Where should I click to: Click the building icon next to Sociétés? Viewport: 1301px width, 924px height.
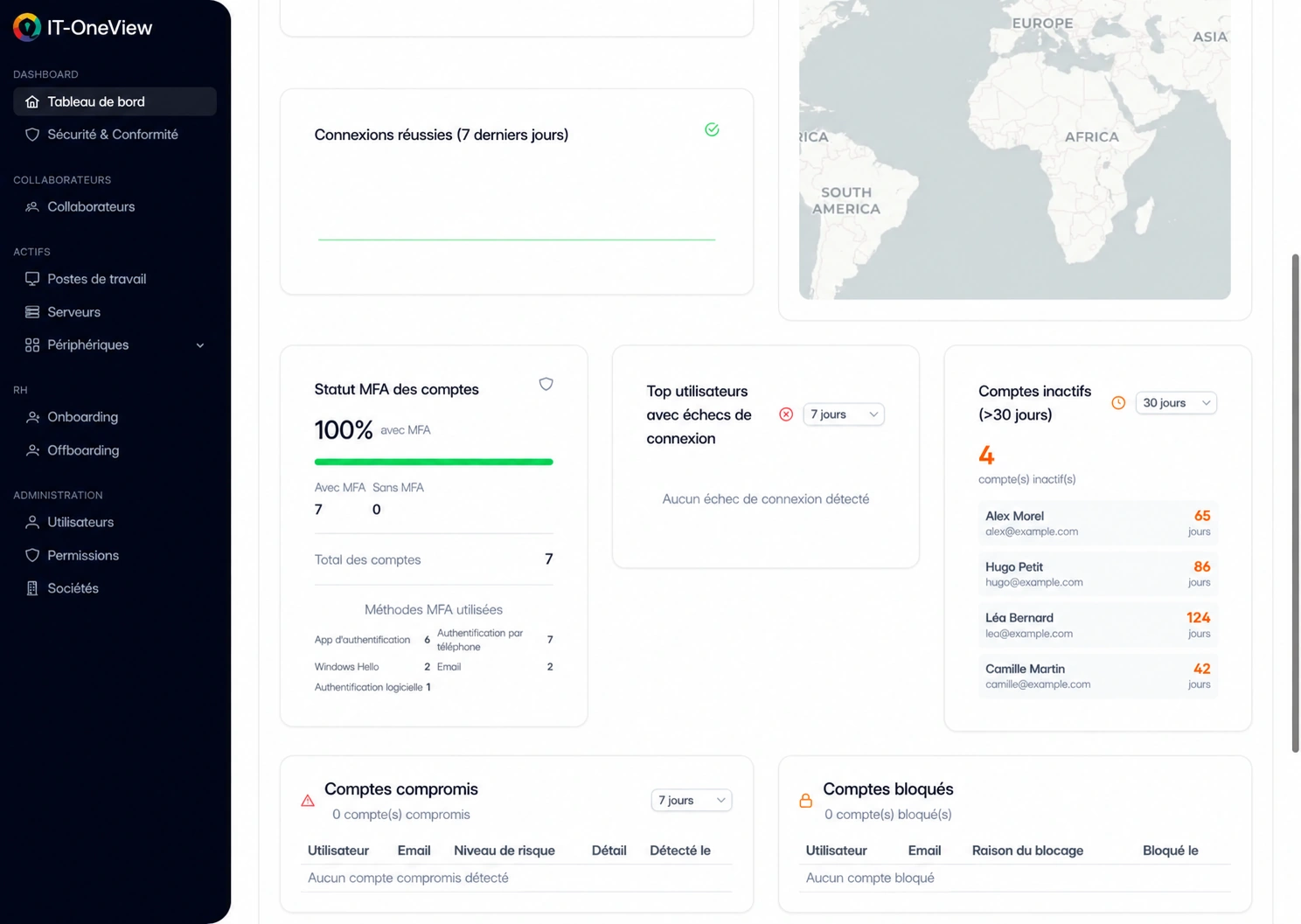[x=32, y=588]
